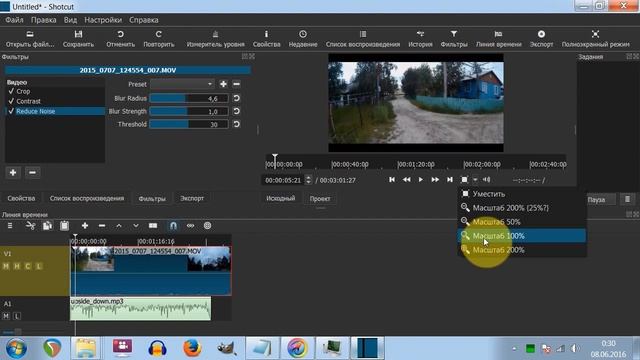Screen dimensions: 640x360
Task: Delete filter preset with minus icon
Action: click(x=236, y=84)
